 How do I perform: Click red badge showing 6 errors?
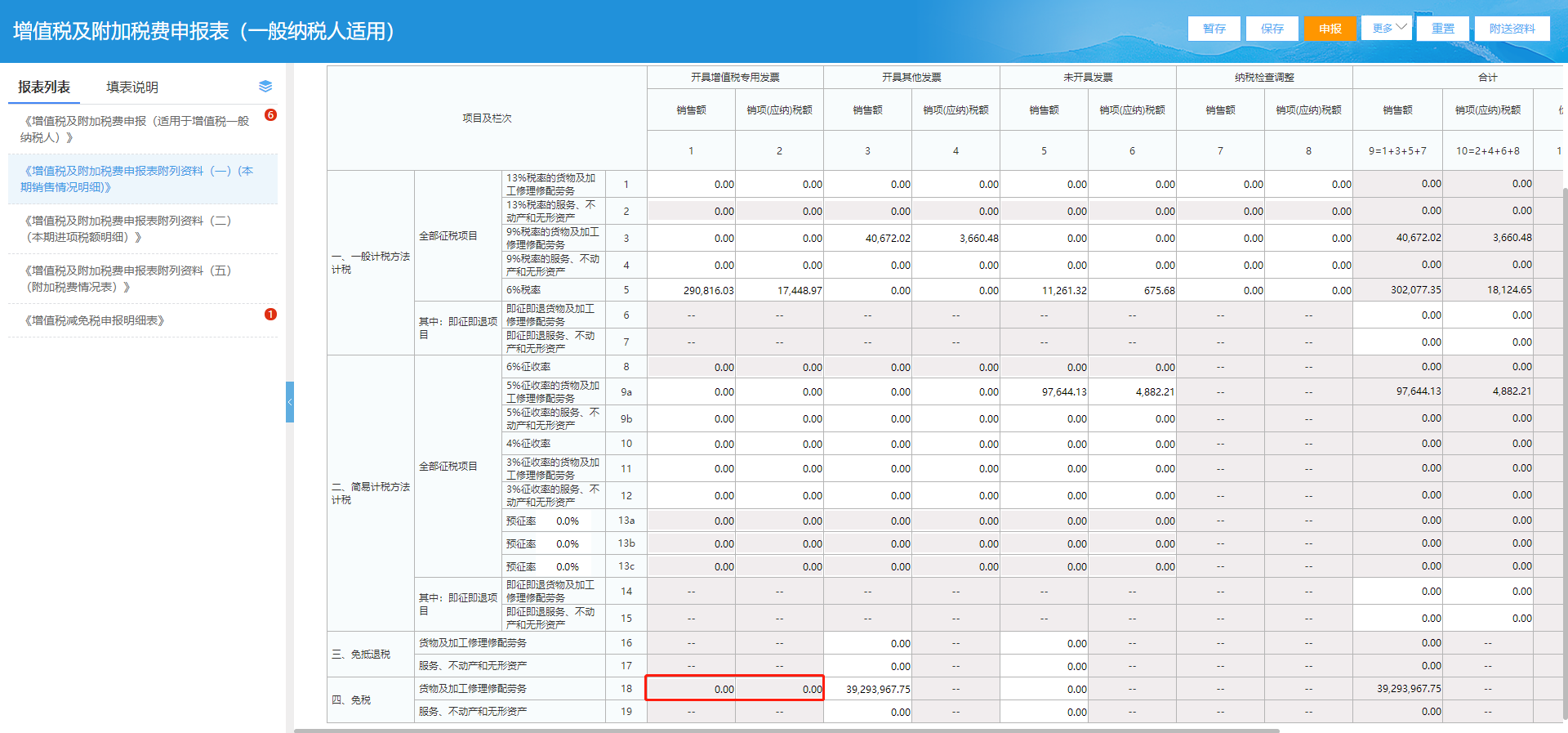click(x=271, y=115)
